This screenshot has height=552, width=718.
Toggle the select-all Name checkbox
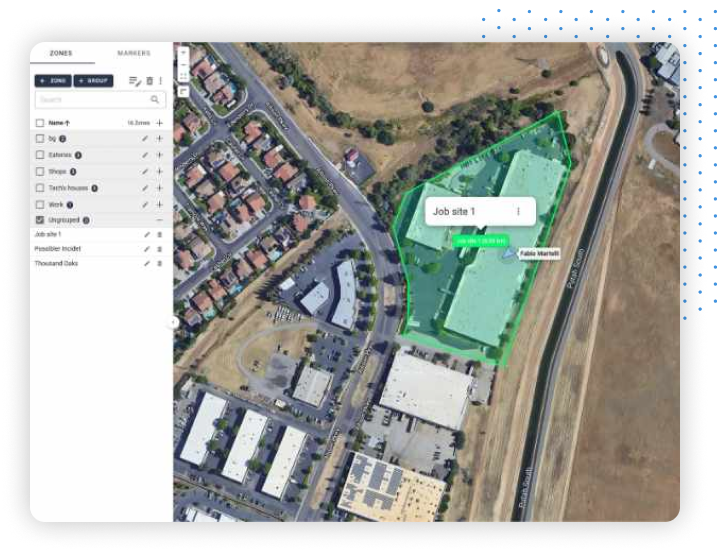click(x=40, y=123)
